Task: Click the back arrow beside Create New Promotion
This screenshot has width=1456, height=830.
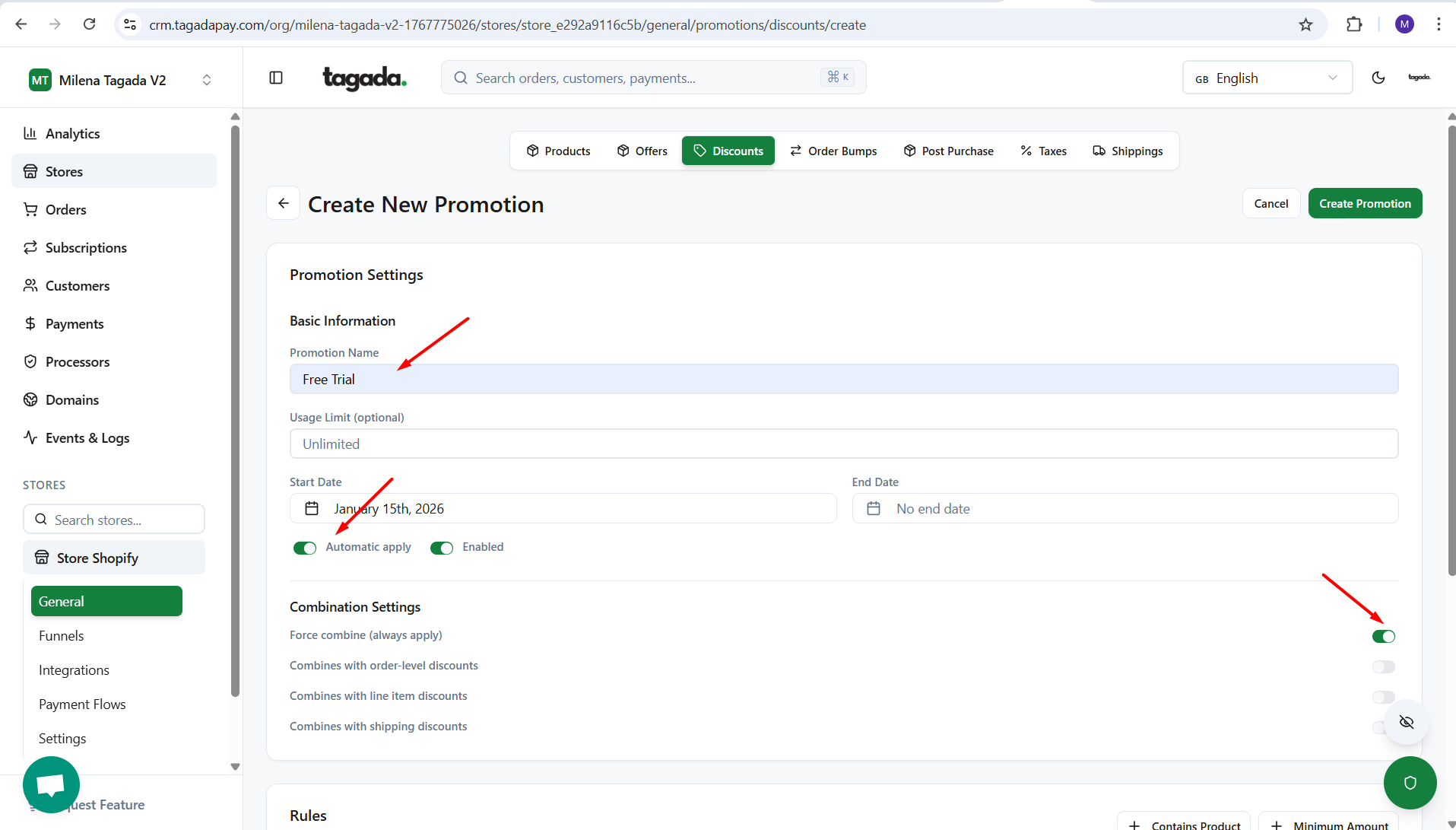Action: (283, 203)
